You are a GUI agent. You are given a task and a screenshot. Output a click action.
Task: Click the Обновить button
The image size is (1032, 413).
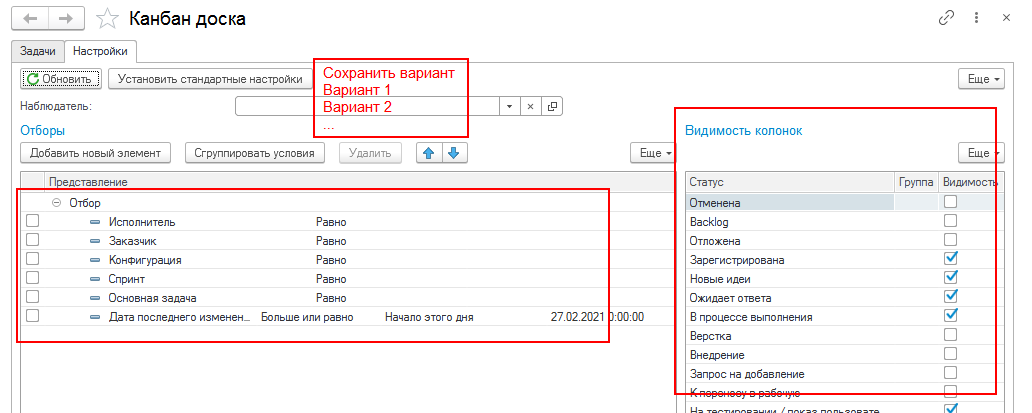[x=61, y=79]
